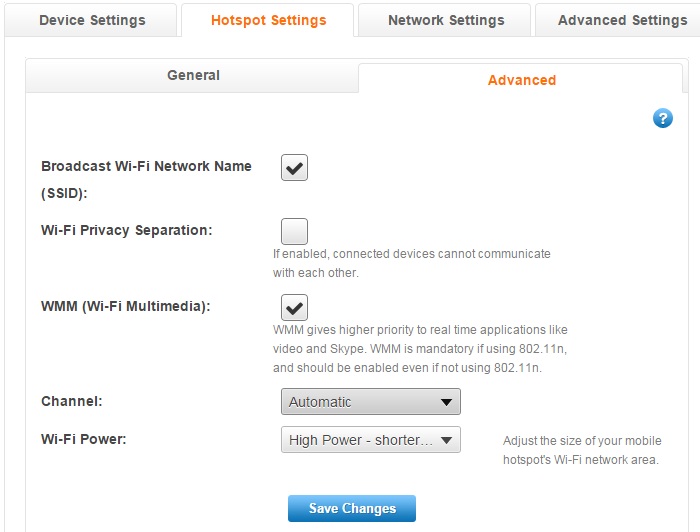Expand the Wi-Fi Power dropdown
Screen dimensions: 700x532
click(x=370, y=440)
